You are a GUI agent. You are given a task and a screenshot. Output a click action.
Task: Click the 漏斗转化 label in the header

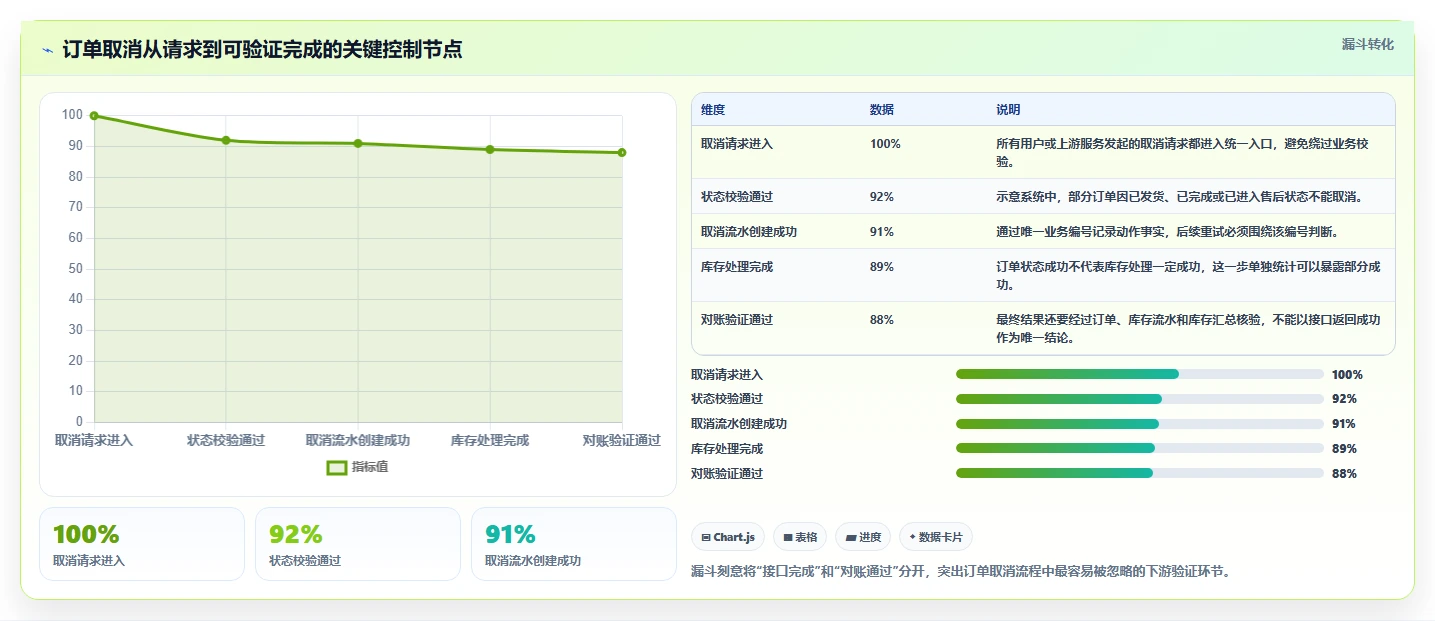coord(1367,44)
